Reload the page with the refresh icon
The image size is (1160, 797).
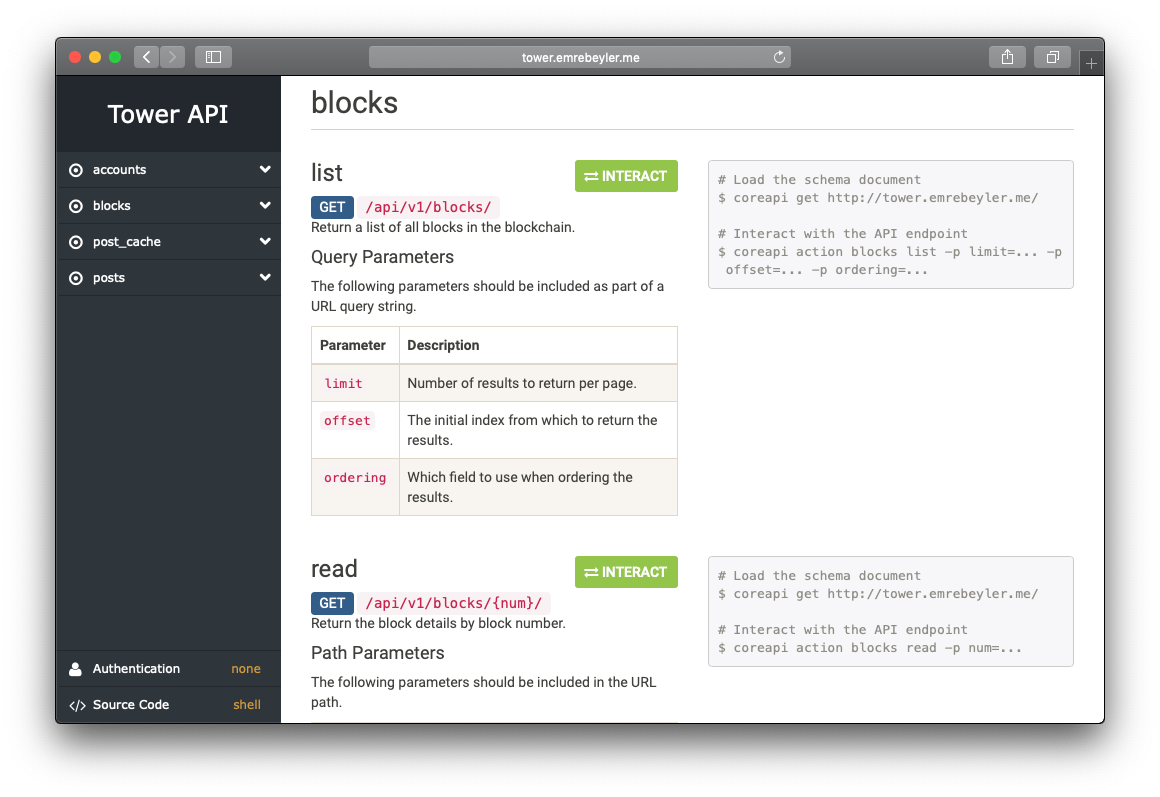(779, 57)
